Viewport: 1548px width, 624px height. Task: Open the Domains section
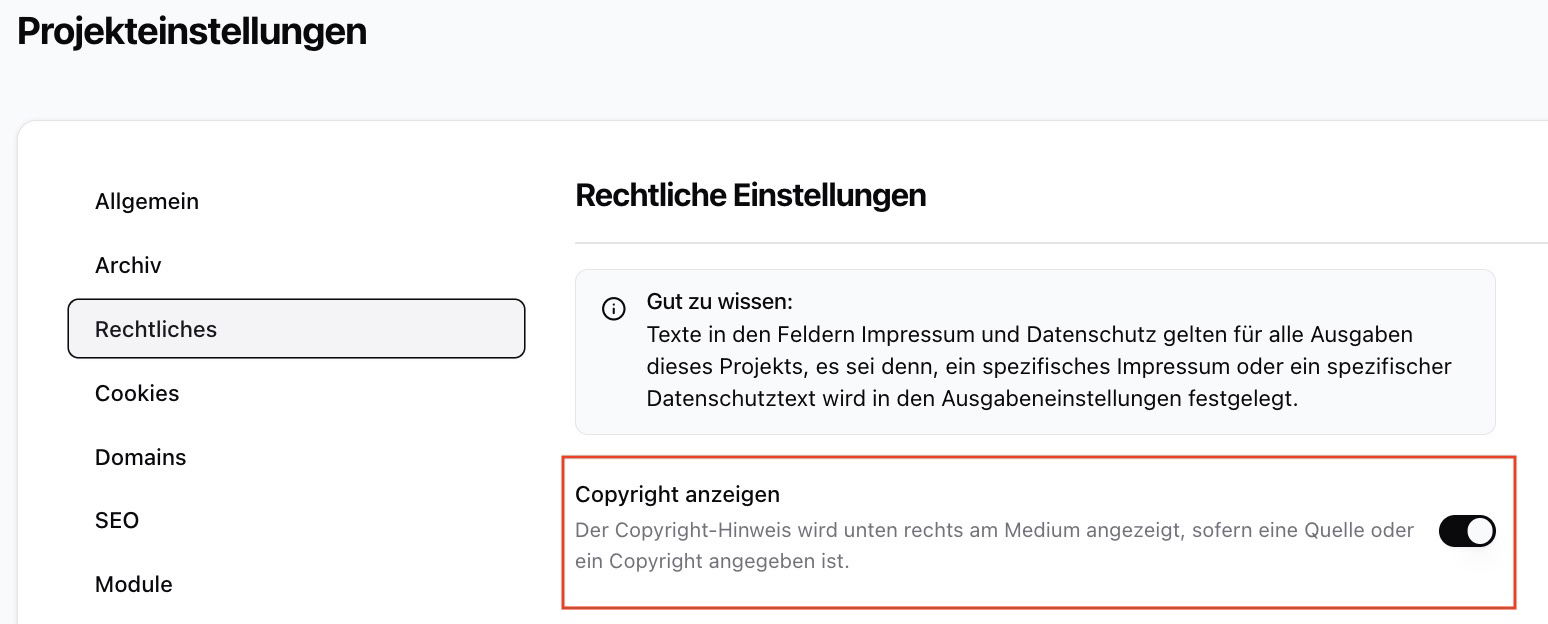pyautogui.click(x=141, y=458)
